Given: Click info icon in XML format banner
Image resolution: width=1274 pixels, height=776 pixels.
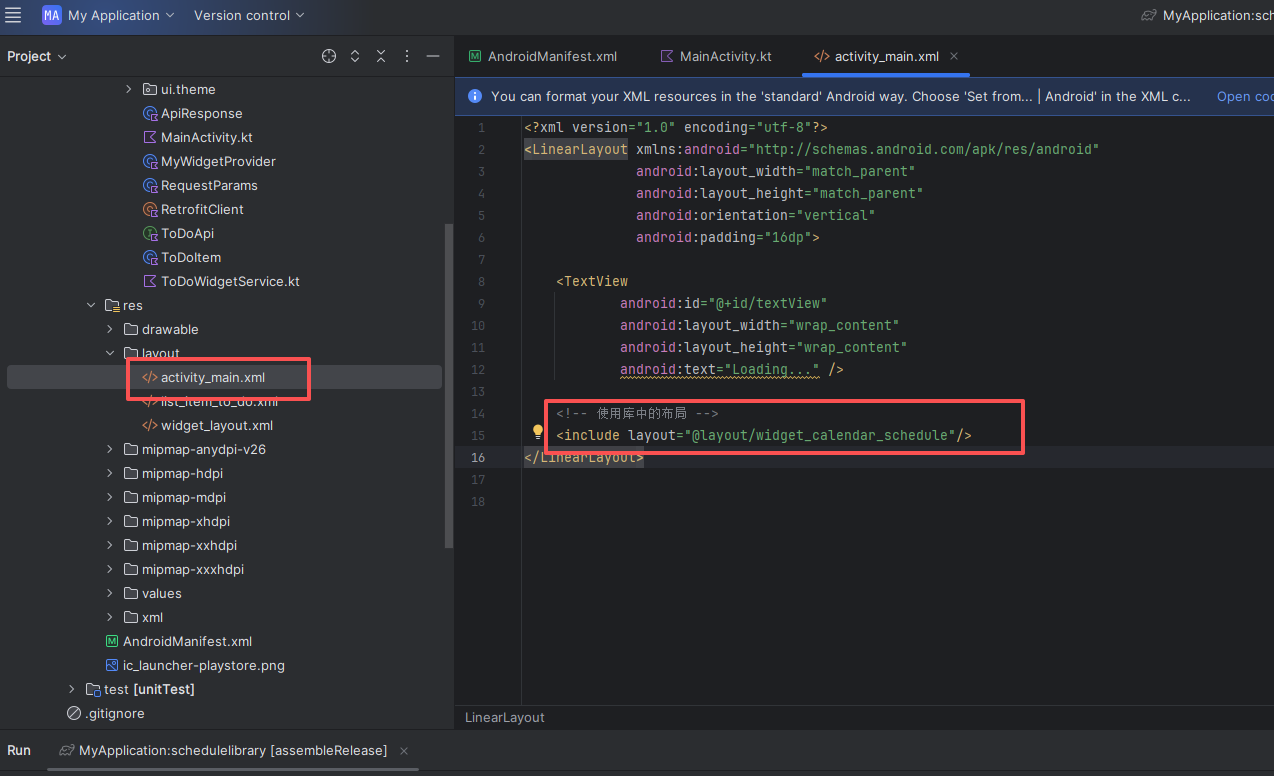Looking at the screenshot, I should 474,96.
